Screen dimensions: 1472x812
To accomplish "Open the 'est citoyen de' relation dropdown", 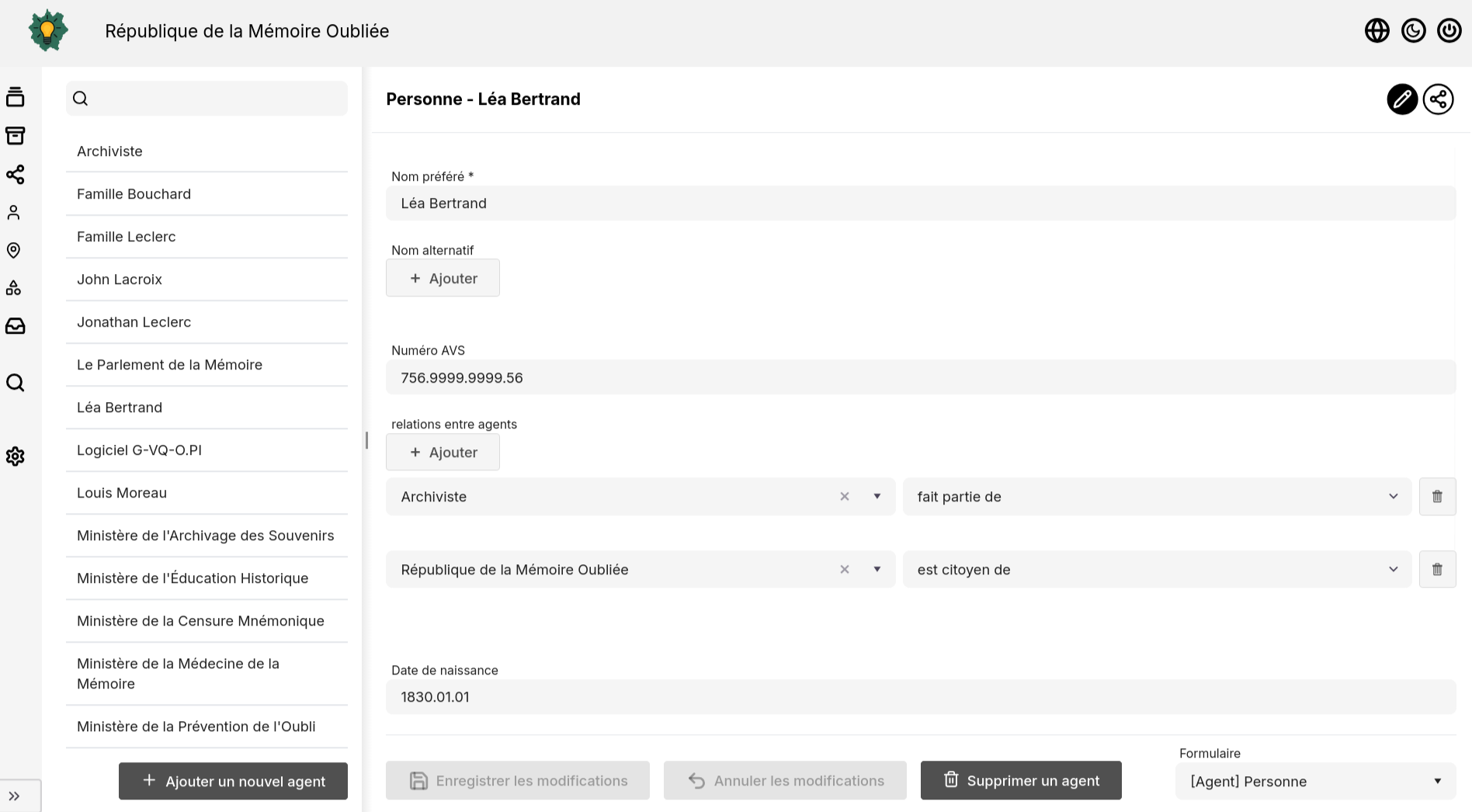I will click(1156, 570).
